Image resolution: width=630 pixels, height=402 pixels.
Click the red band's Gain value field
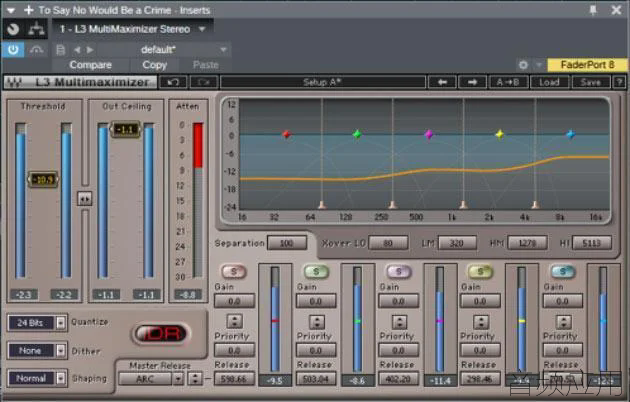[x=234, y=301]
